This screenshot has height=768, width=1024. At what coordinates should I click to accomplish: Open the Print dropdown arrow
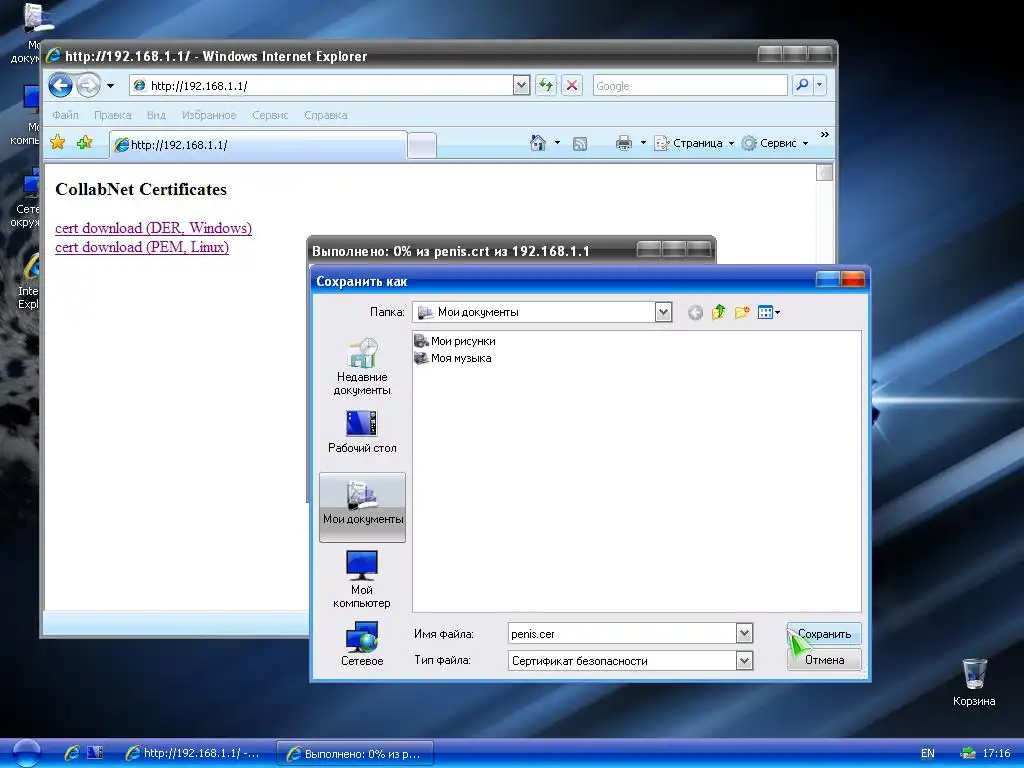tap(643, 142)
